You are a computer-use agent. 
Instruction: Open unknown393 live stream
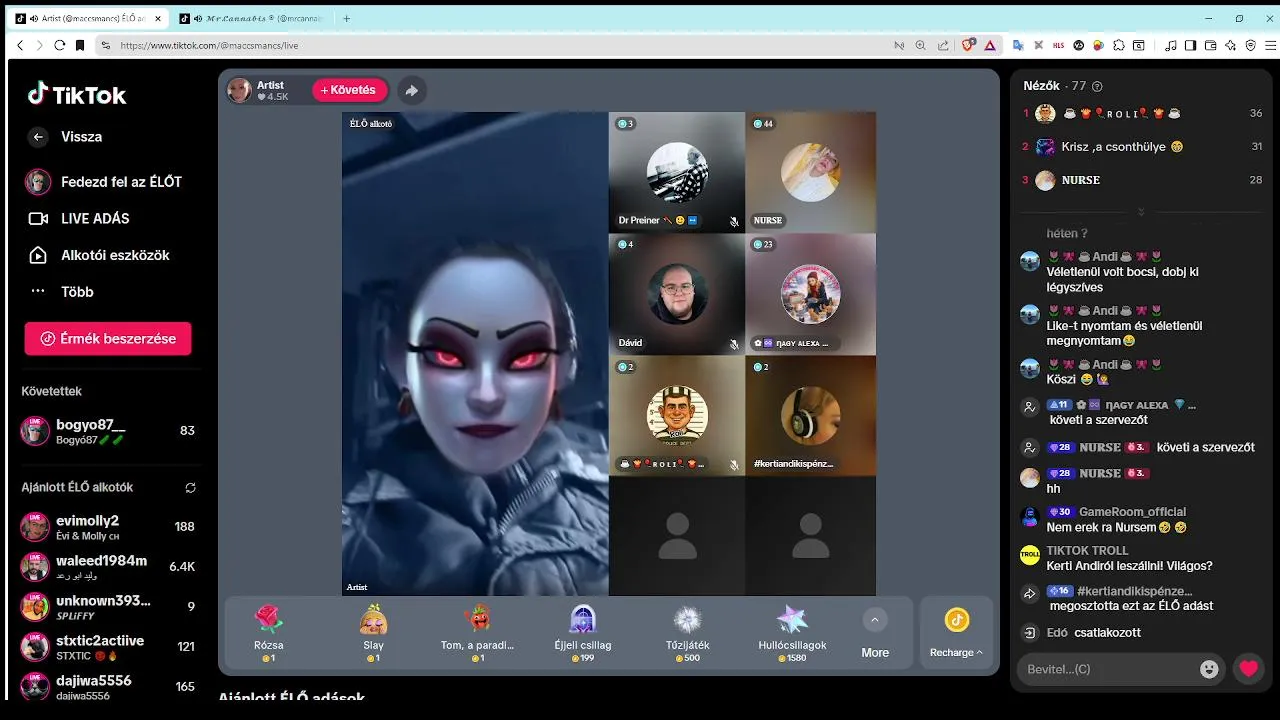click(108, 607)
